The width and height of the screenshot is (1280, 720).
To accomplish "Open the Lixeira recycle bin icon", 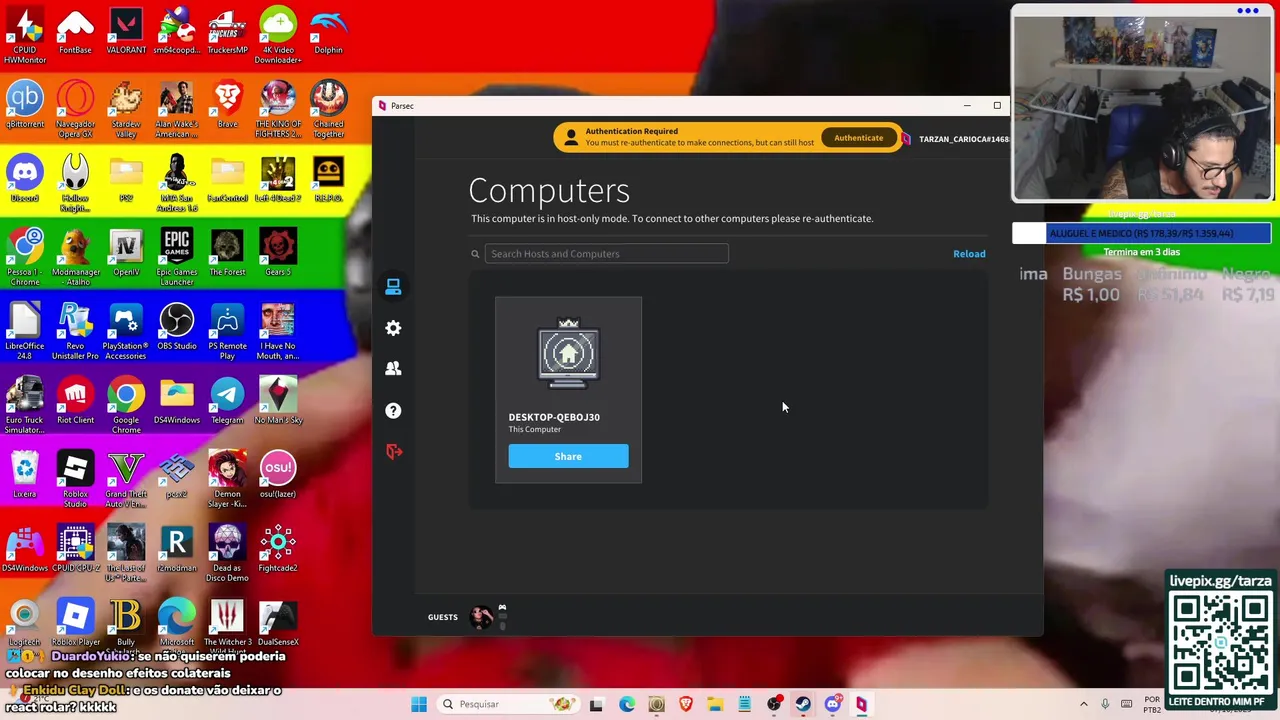I will coord(25,474).
